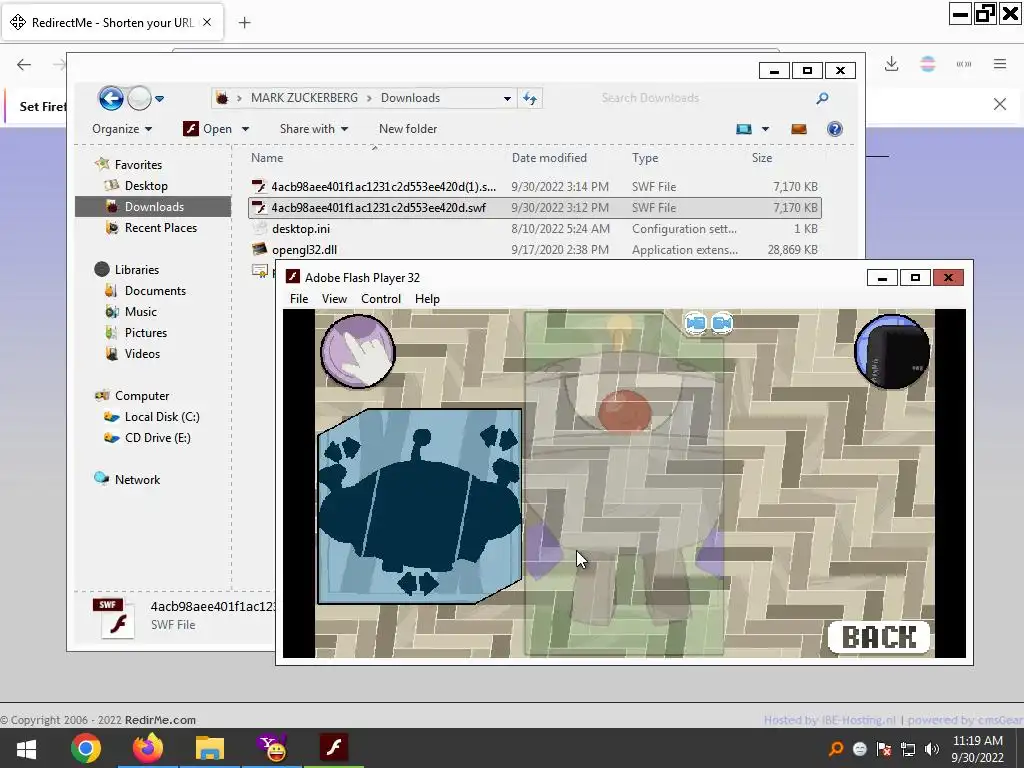
Task: Sort by the Name column header
Action: pos(267,157)
